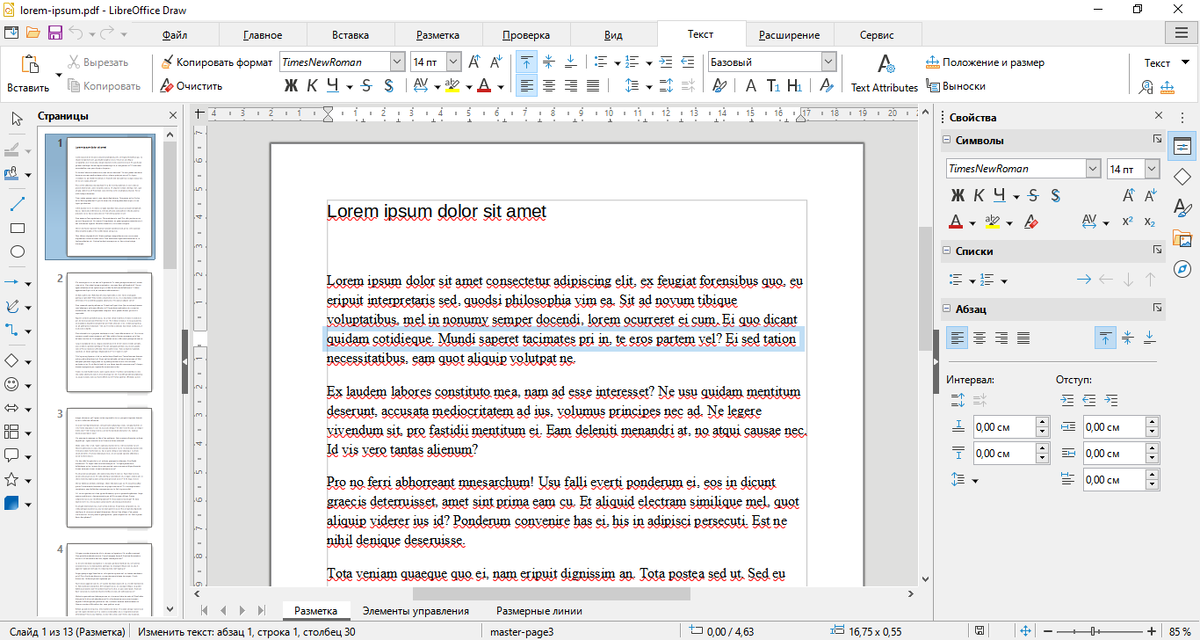Viewport: 1200px width, 640px height.
Task: Select page 2 thumbnail in Страницы panel
Action: (109, 332)
